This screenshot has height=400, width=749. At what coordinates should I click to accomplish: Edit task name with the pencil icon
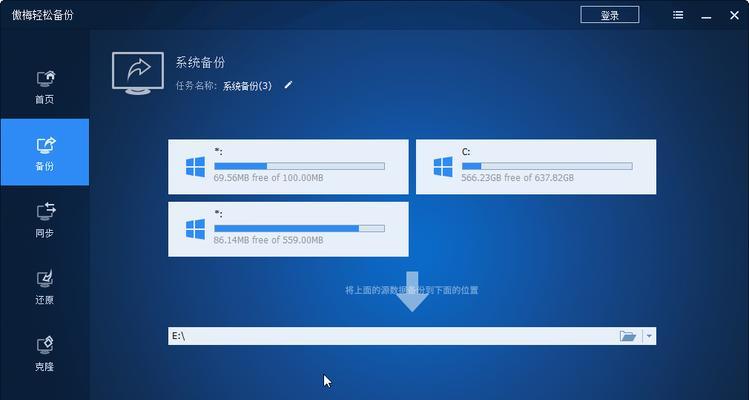tap(288, 85)
